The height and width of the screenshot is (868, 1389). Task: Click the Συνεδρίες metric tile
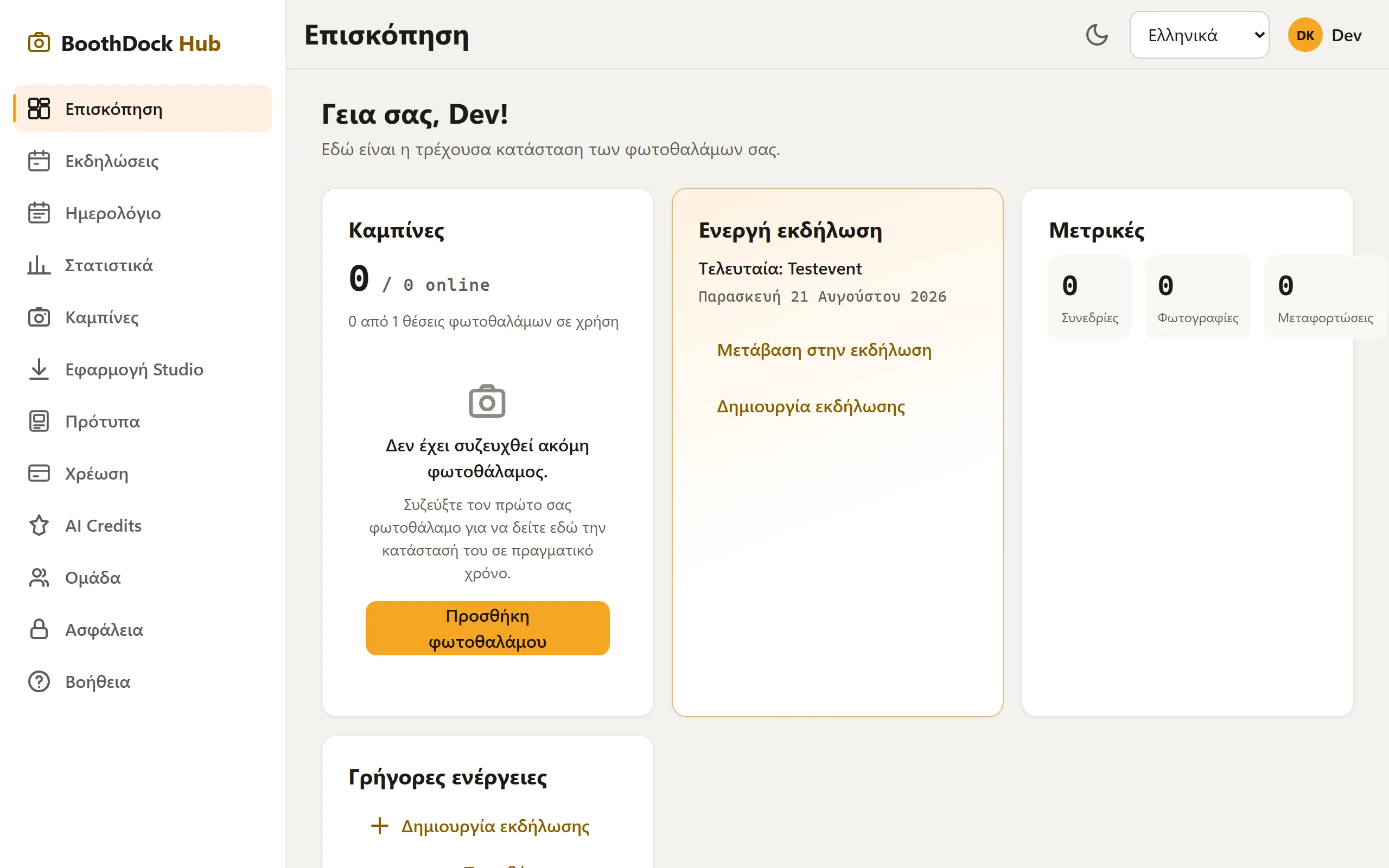coord(1089,297)
